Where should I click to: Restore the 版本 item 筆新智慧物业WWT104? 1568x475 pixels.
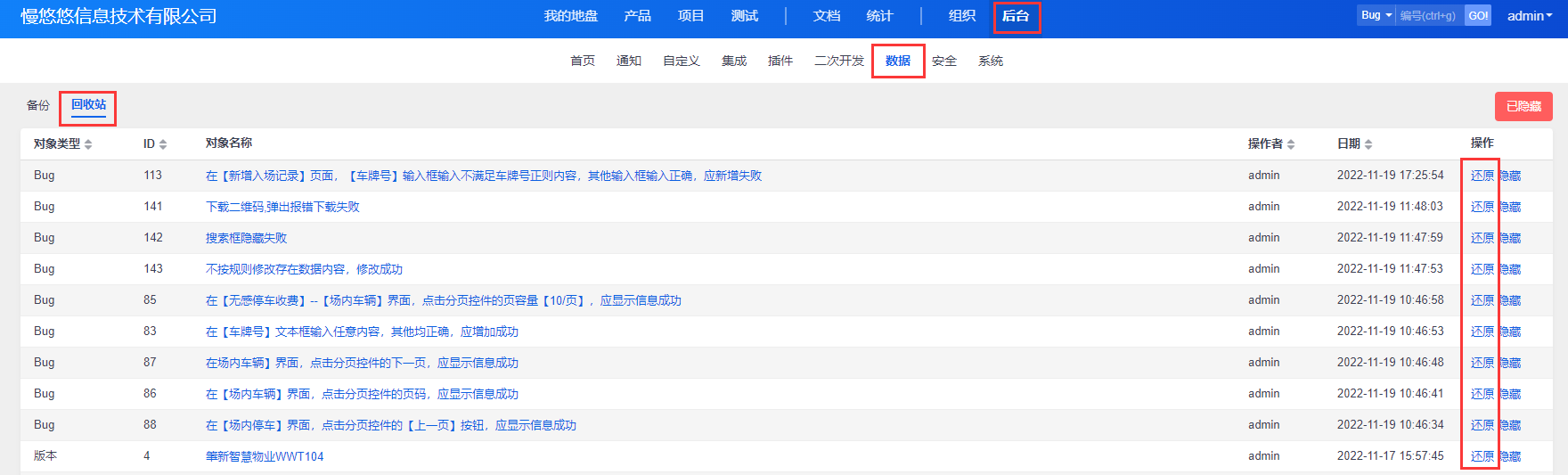(x=1482, y=456)
